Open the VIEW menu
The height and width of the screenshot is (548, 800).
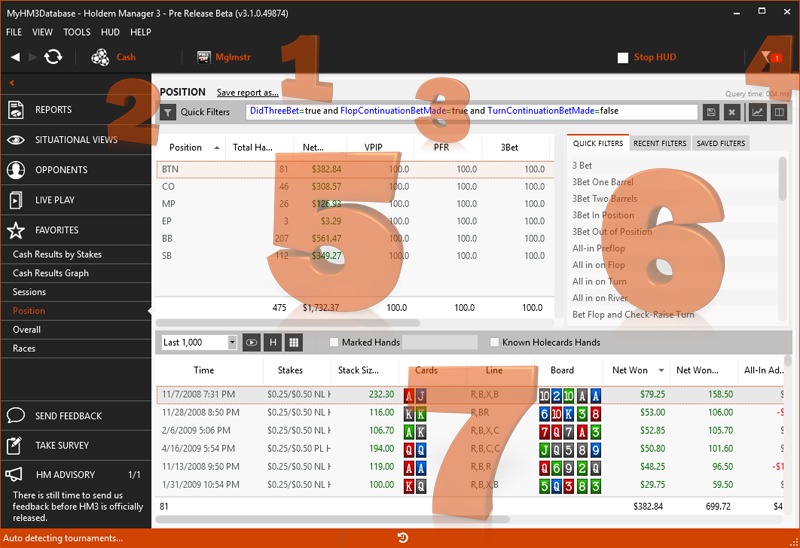[x=42, y=32]
